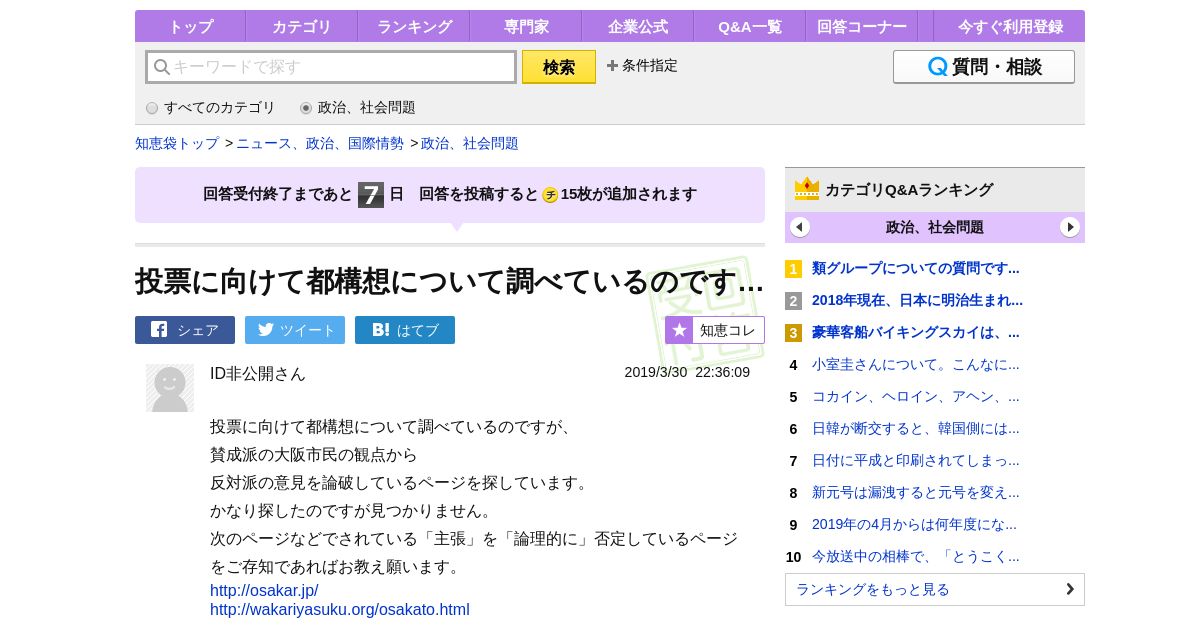Open the ランキング tab

(x=414, y=26)
